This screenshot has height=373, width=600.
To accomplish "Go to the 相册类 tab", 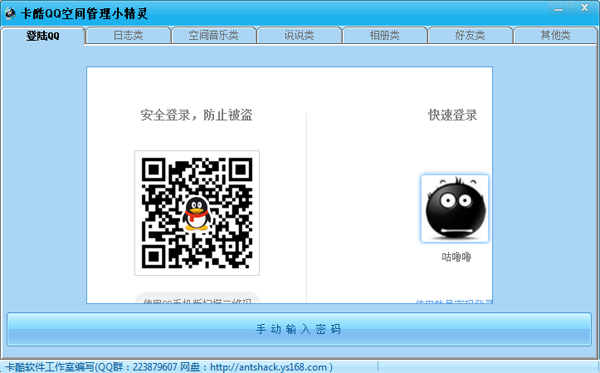I will pos(385,36).
